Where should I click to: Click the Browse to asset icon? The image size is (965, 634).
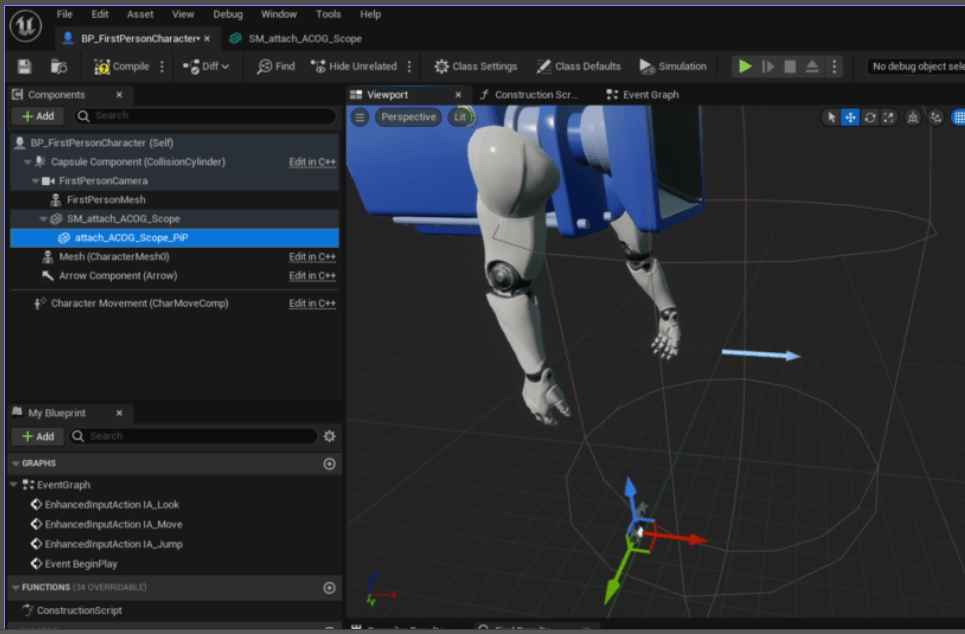tap(59, 67)
